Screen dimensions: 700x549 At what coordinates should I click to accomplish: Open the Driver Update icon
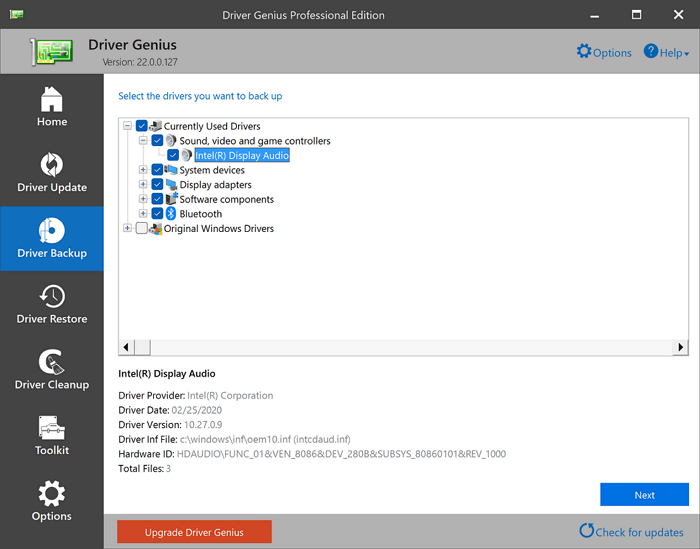point(52,164)
